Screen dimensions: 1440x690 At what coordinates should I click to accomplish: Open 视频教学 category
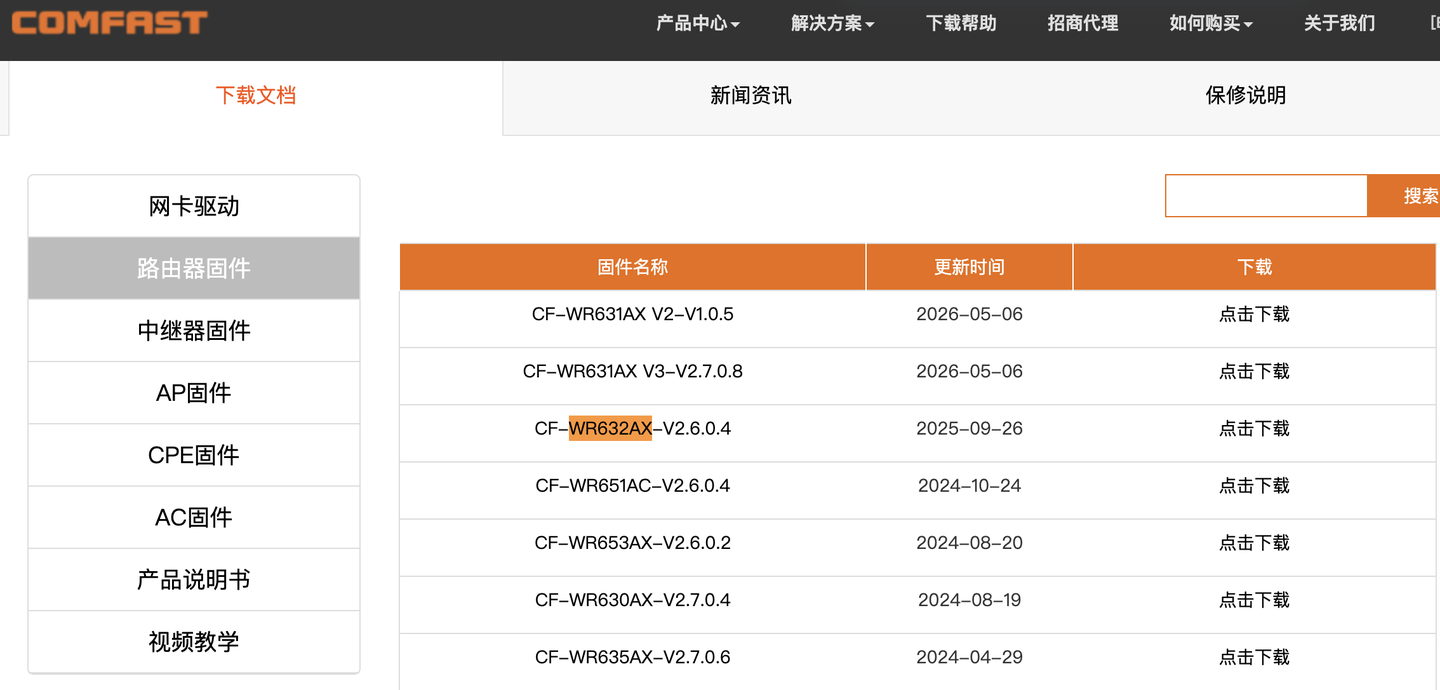(x=194, y=642)
